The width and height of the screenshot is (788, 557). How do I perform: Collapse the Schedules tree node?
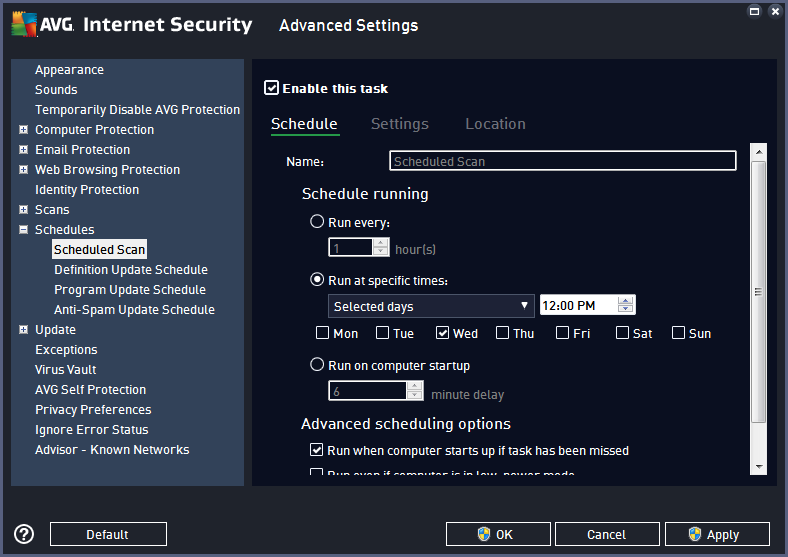coord(23,230)
